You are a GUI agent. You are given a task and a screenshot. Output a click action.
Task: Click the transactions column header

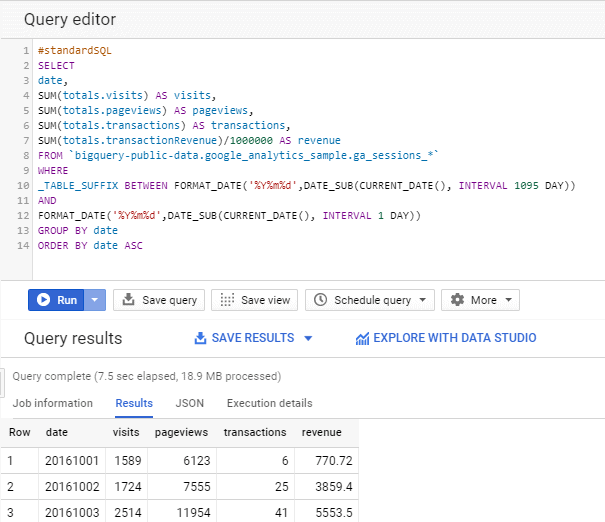click(254, 432)
